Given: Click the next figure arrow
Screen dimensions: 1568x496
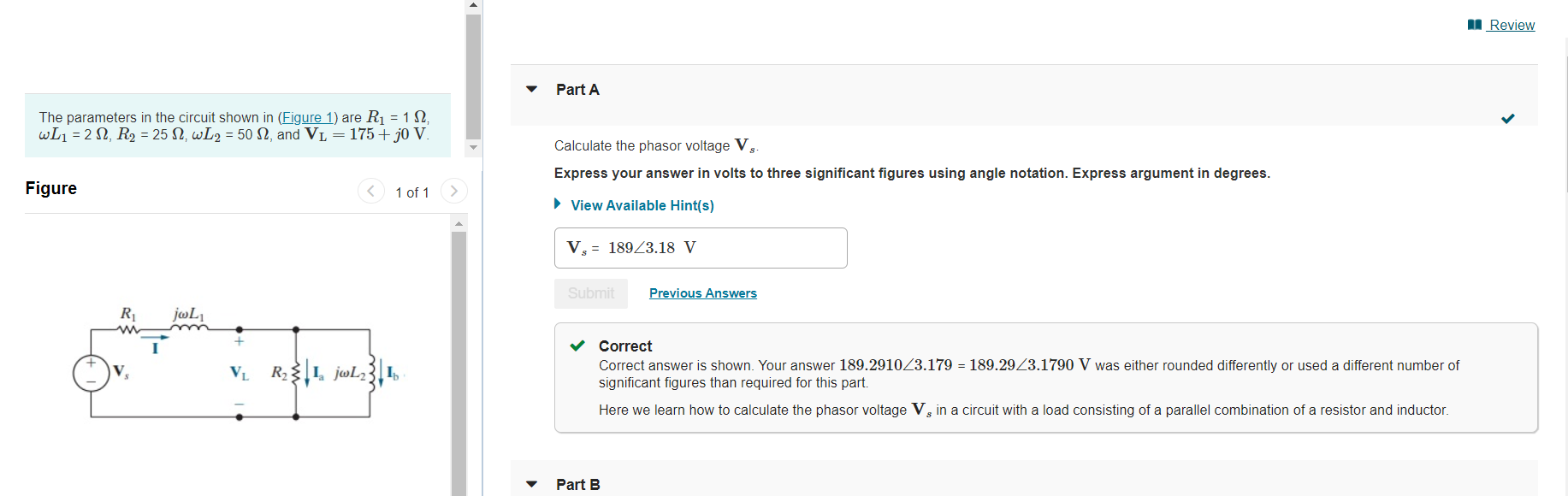Looking at the screenshot, I should [453, 191].
